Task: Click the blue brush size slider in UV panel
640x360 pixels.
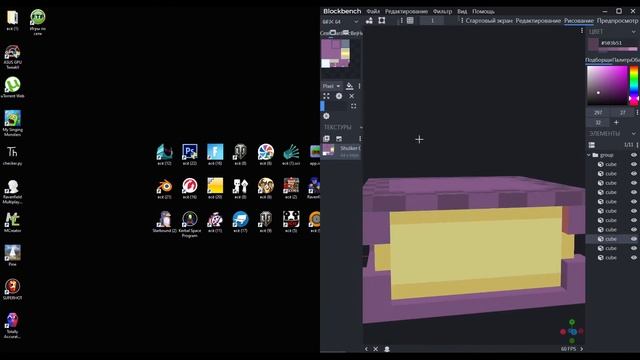Action: point(322,106)
